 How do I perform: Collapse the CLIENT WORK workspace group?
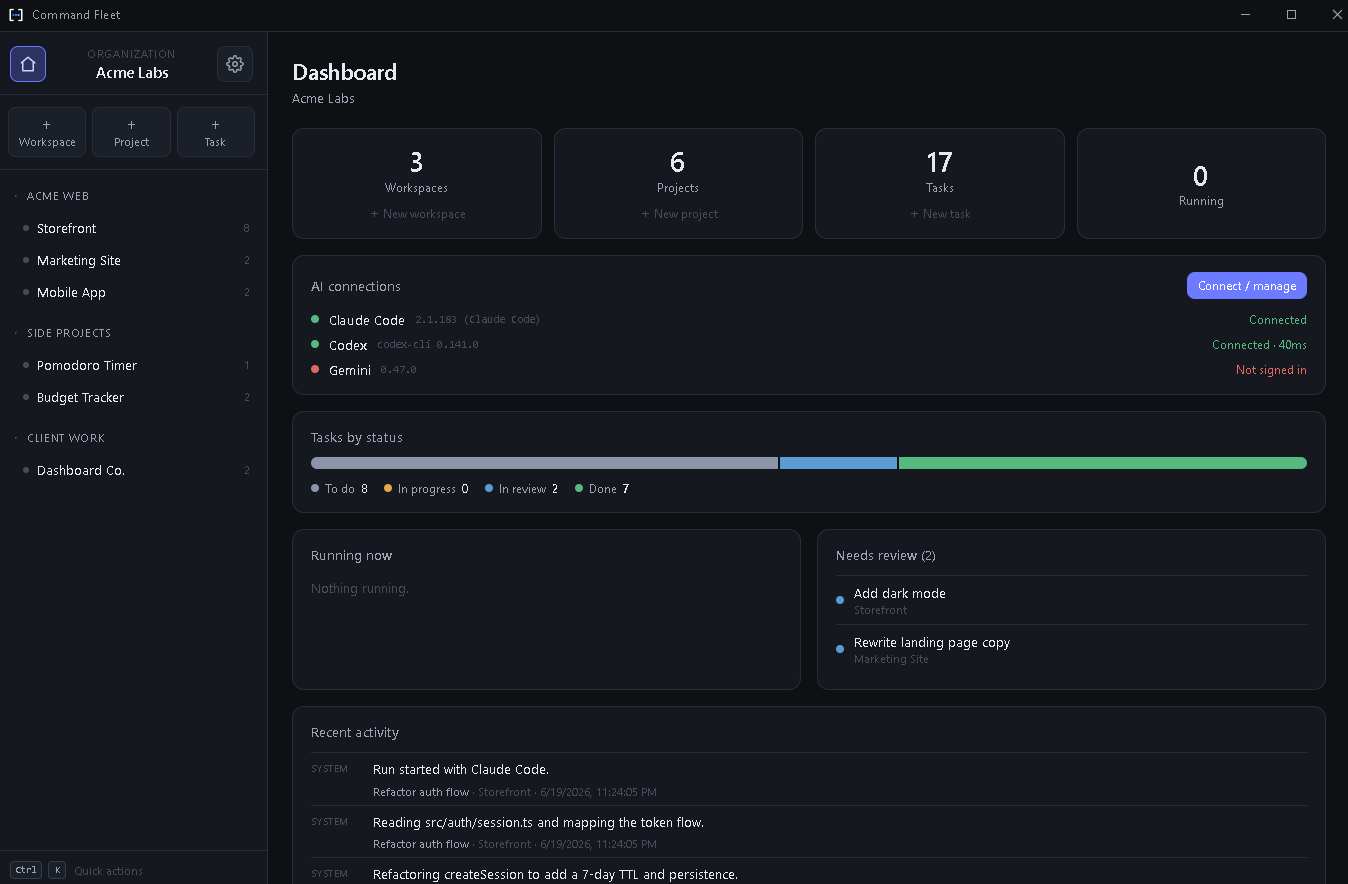click(66, 438)
